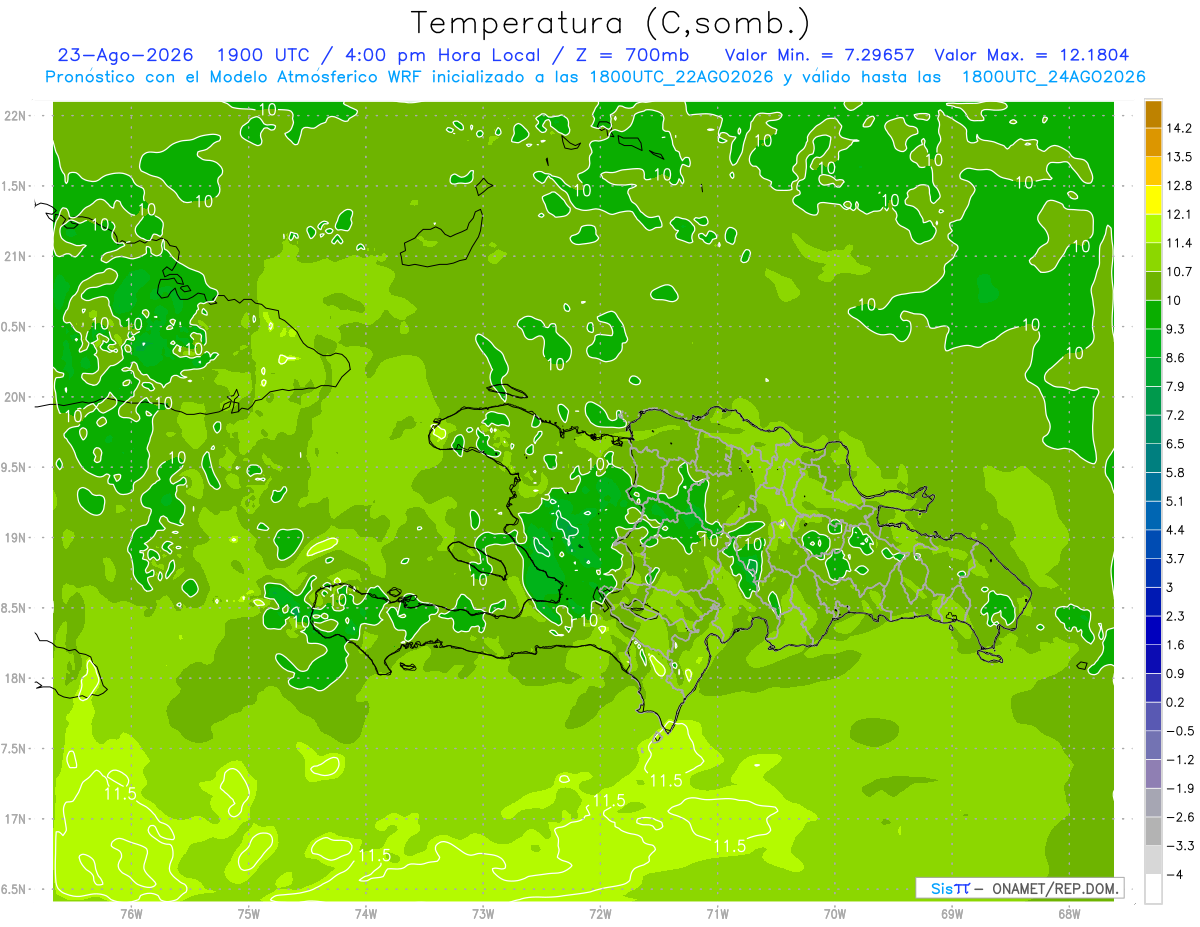The width and height of the screenshot is (1200, 927).
Task: Click the "1.6" value on color legend
Action: click(x=1175, y=645)
